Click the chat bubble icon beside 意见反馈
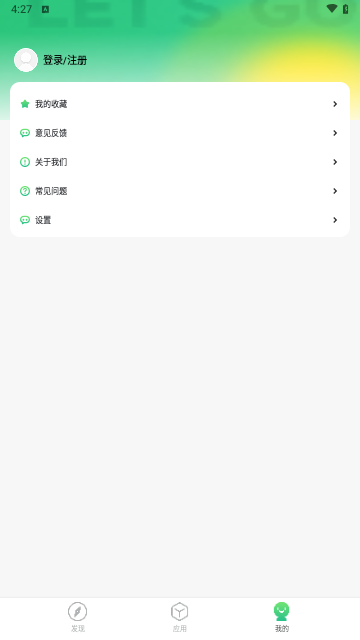Image resolution: width=360 pixels, height=640 pixels. coord(25,133)
